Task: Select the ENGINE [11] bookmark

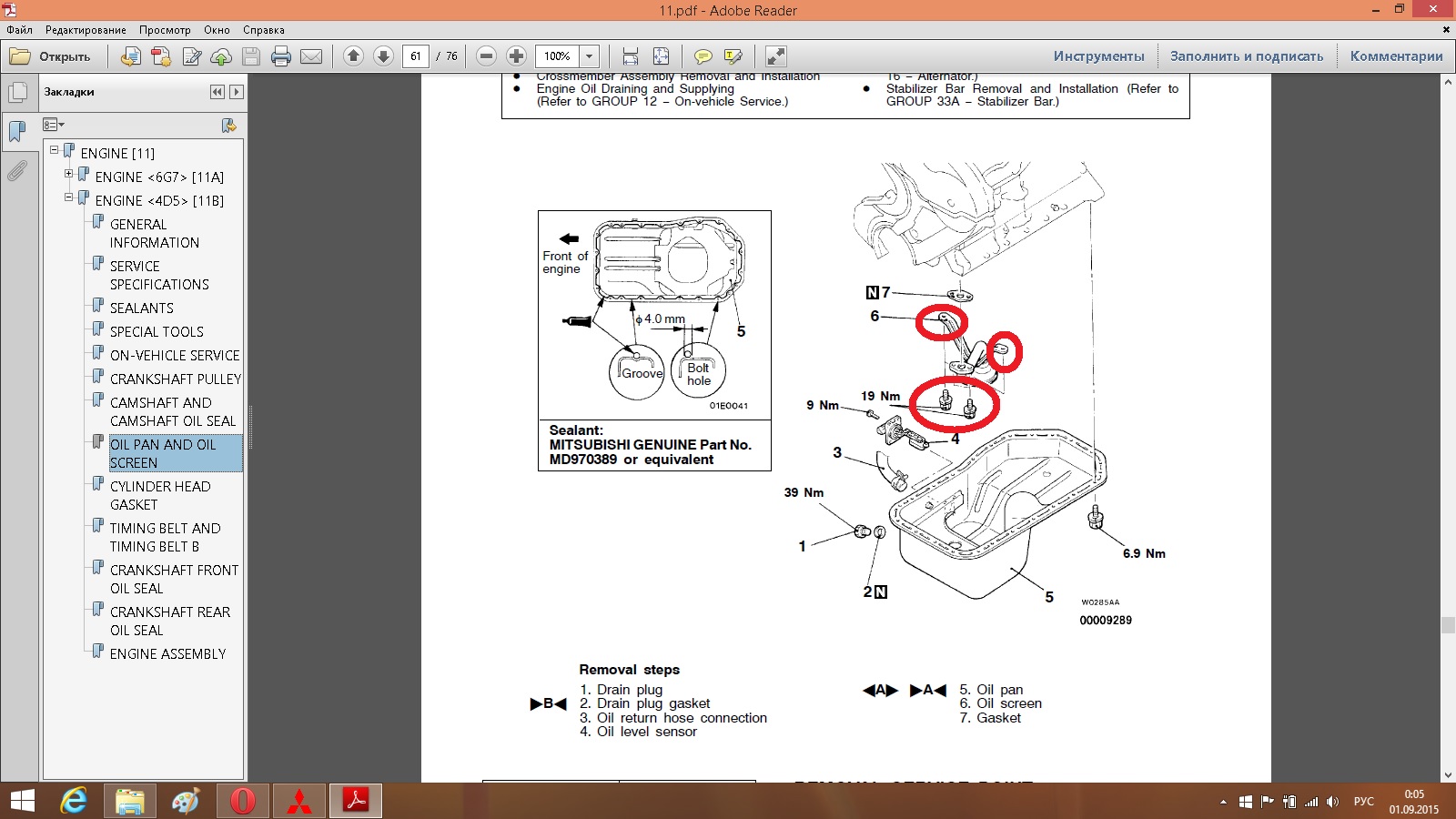Action: pos(117,153)
